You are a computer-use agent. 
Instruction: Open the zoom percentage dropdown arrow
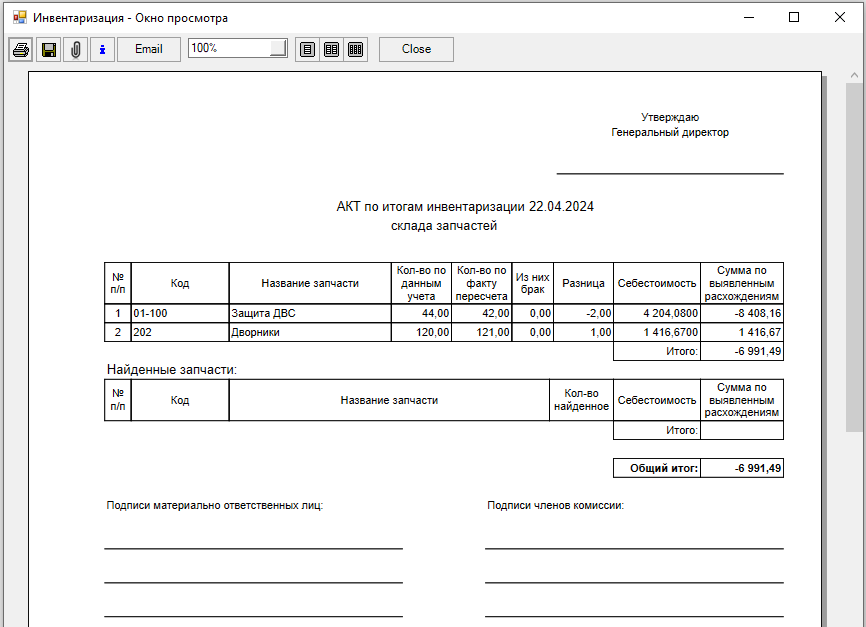[278, 49]
